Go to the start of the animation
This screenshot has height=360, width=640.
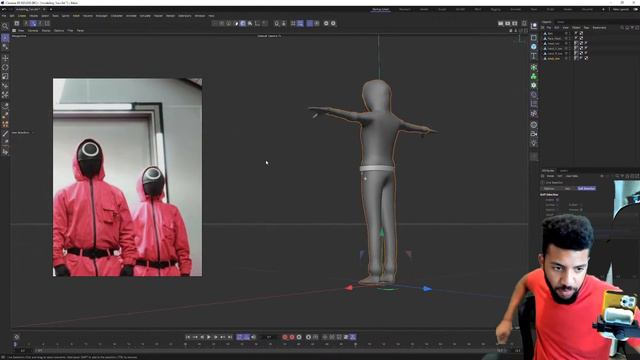[x=188, y=337]
